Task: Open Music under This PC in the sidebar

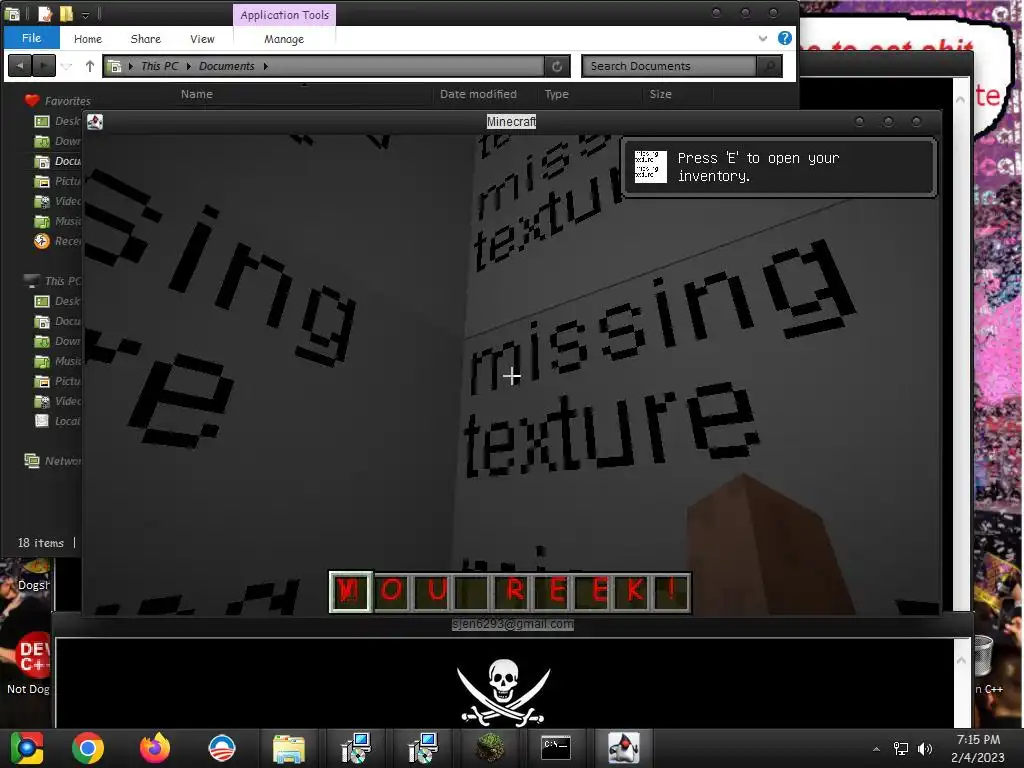Action: click(57, 361)
